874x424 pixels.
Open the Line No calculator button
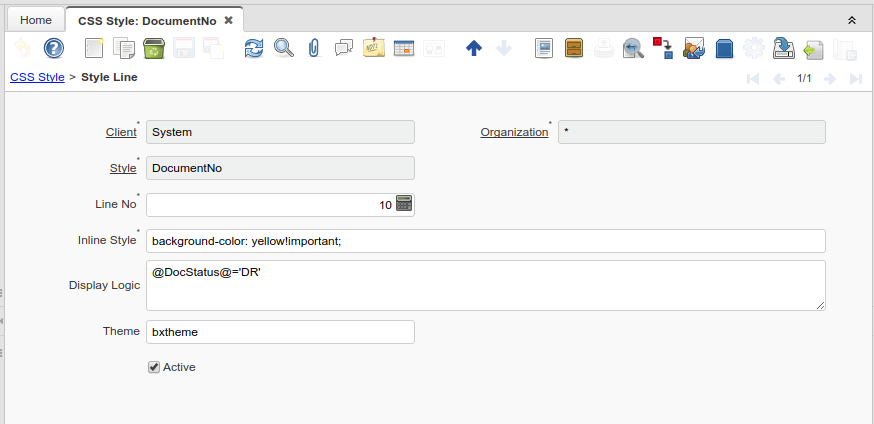pos(404,204)
